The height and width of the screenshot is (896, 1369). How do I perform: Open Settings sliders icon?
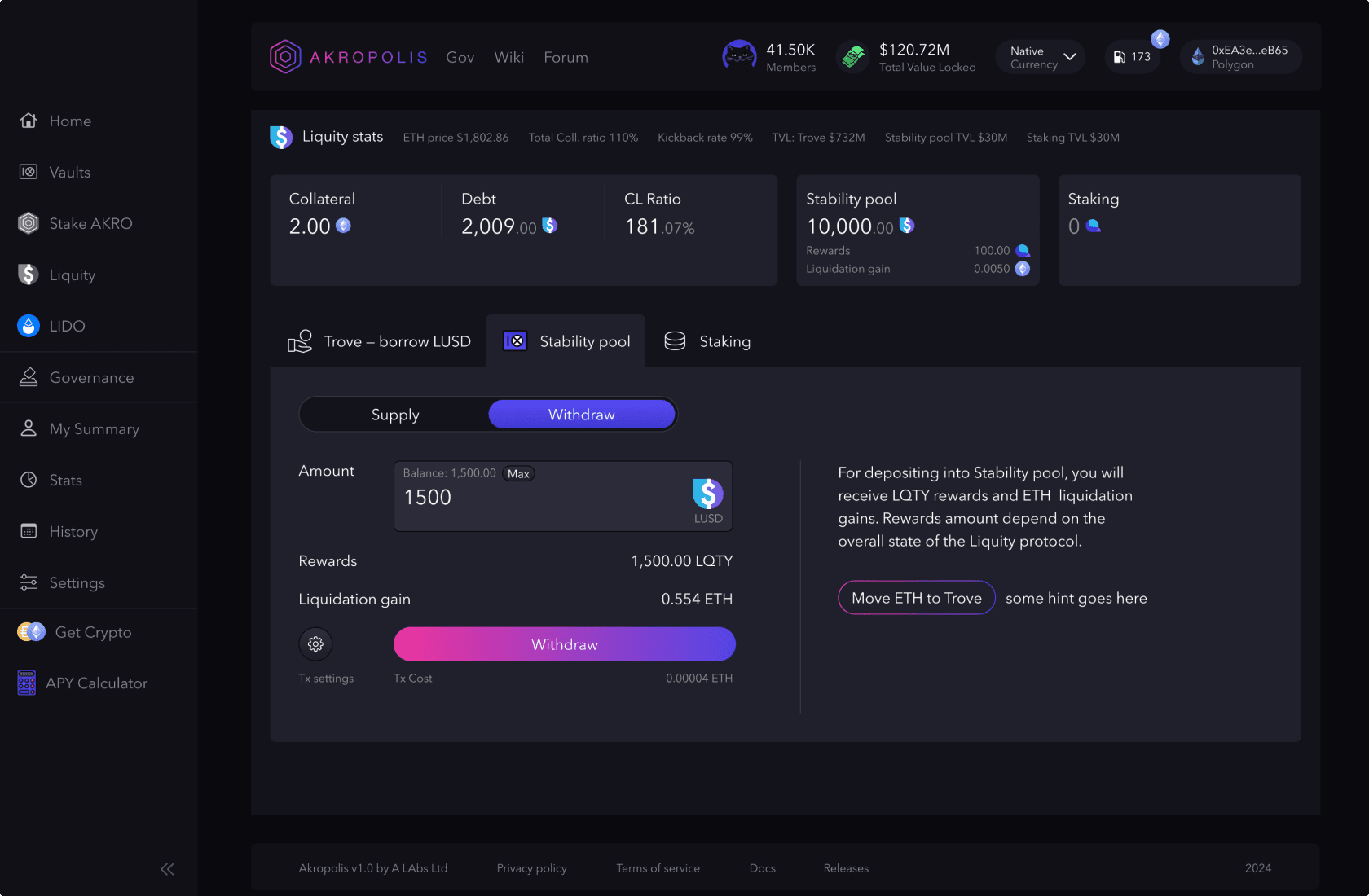(x=29, y=582)
